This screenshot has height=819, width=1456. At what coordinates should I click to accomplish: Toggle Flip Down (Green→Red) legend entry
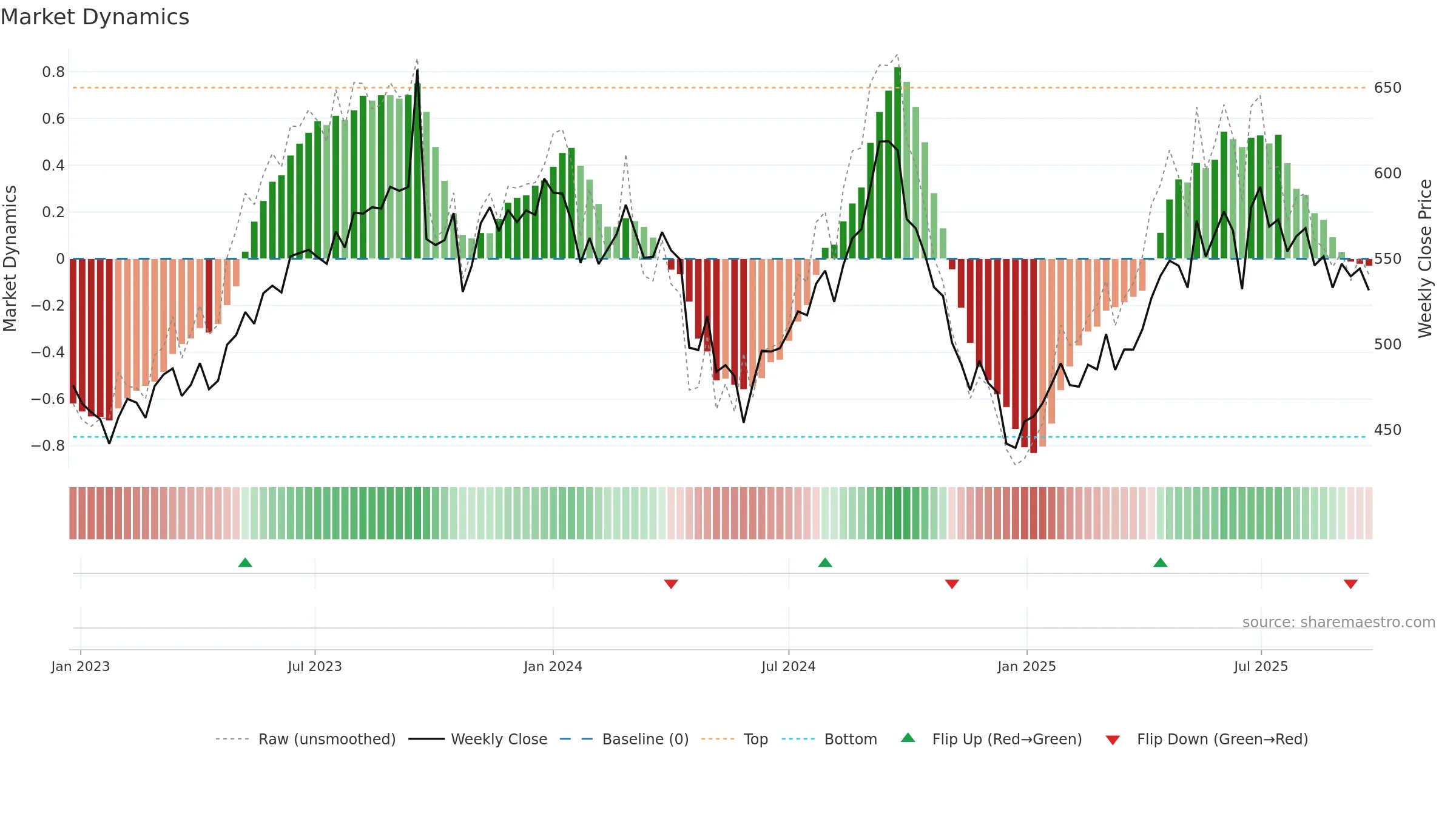coord(1207,739)
